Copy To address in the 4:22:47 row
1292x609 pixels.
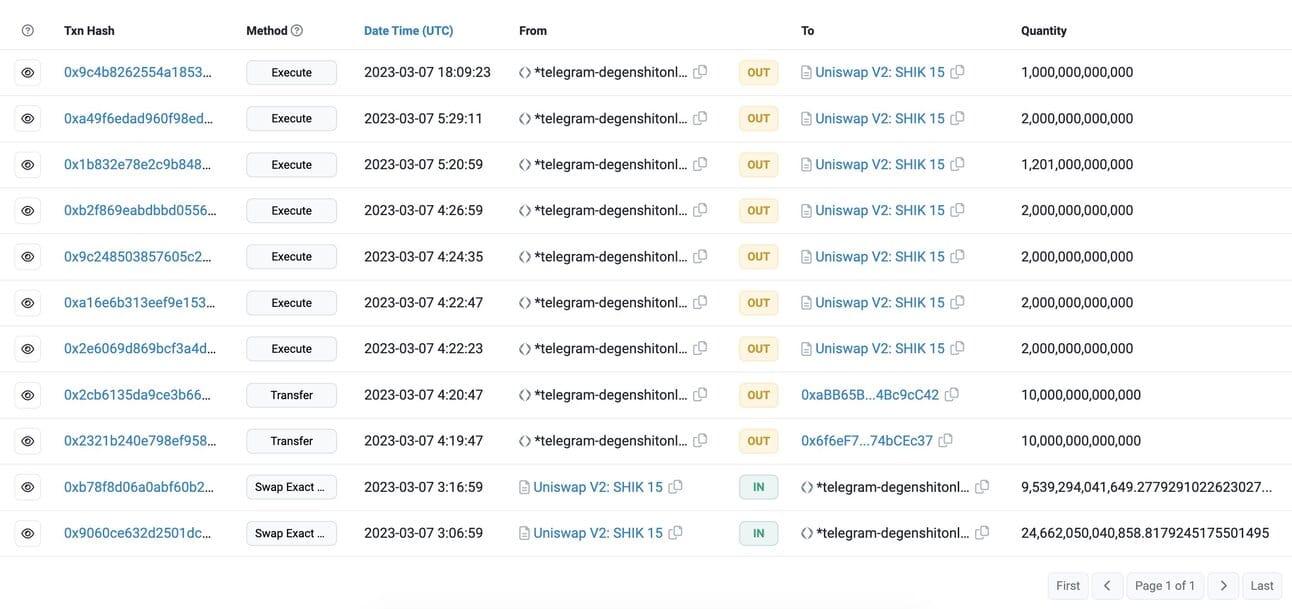(x=958, y=302)
